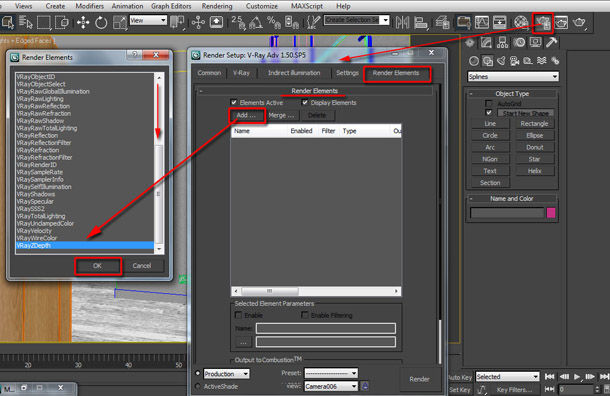Viewport: 610px width, 396px height.
Task: Open the Production mode dropdown
Action: pos(226,374)
